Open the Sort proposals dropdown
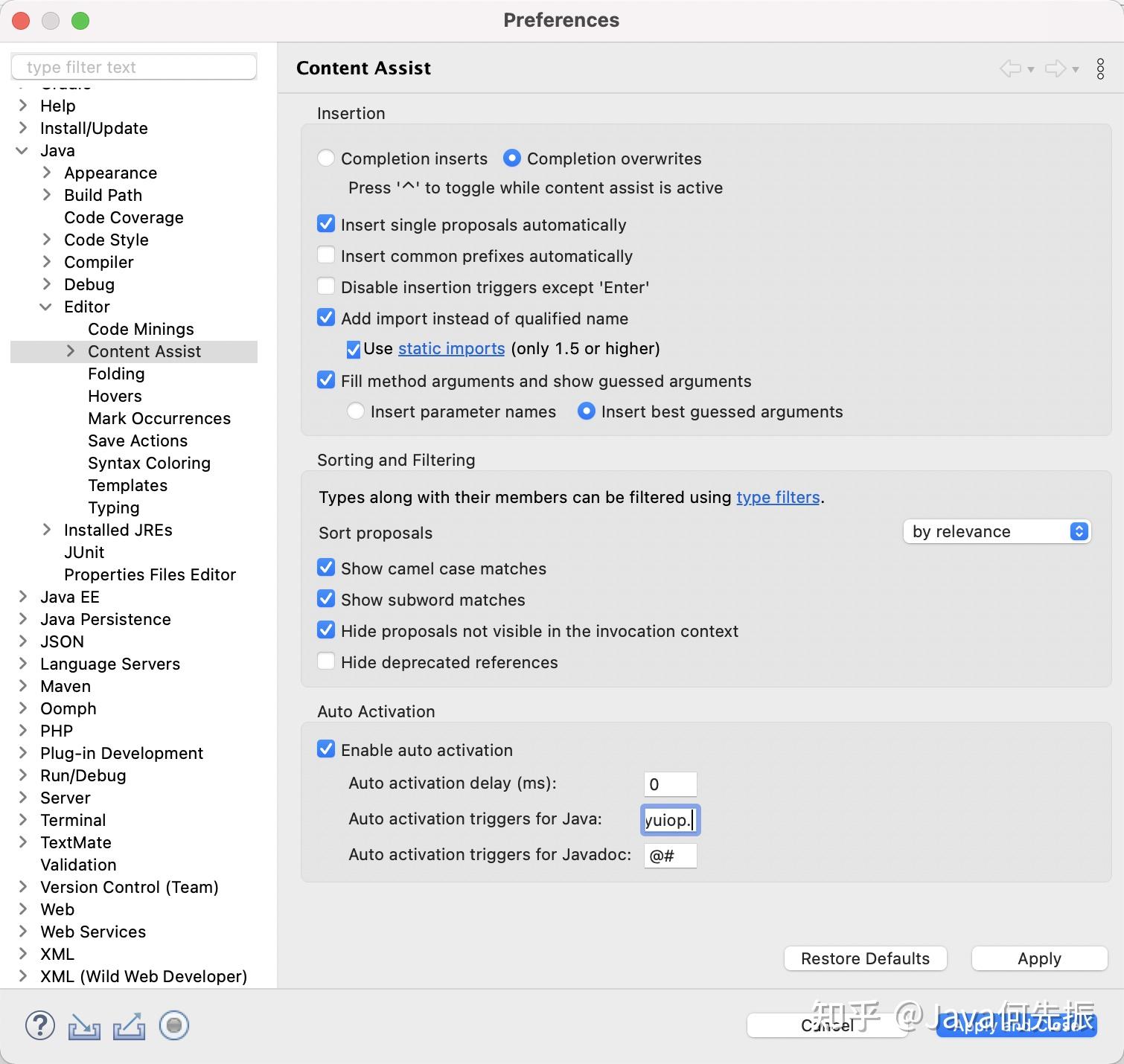The width and height of the screenshot is (1124, 1064). click(997, 531)
